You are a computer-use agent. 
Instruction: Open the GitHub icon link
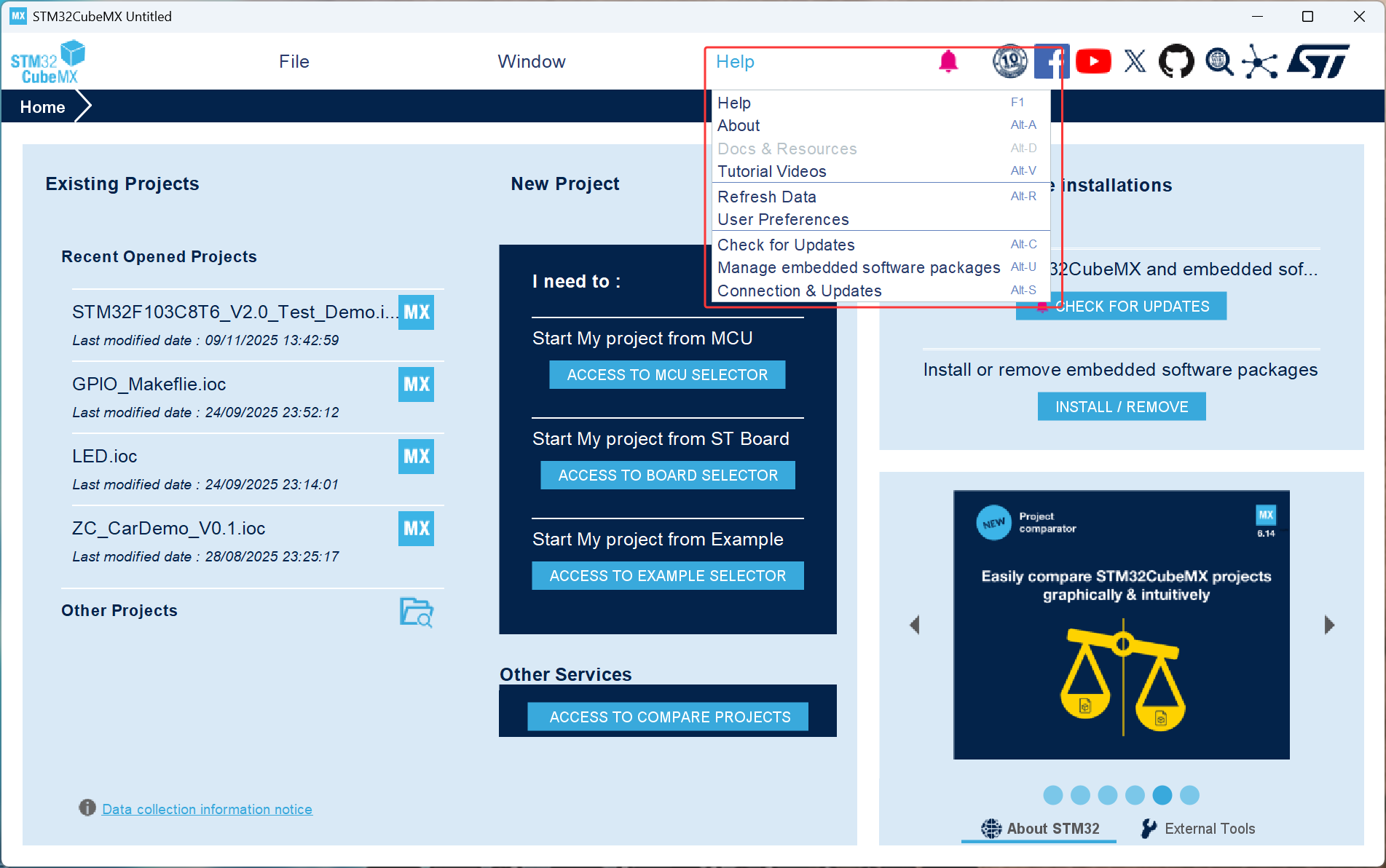1176,62
